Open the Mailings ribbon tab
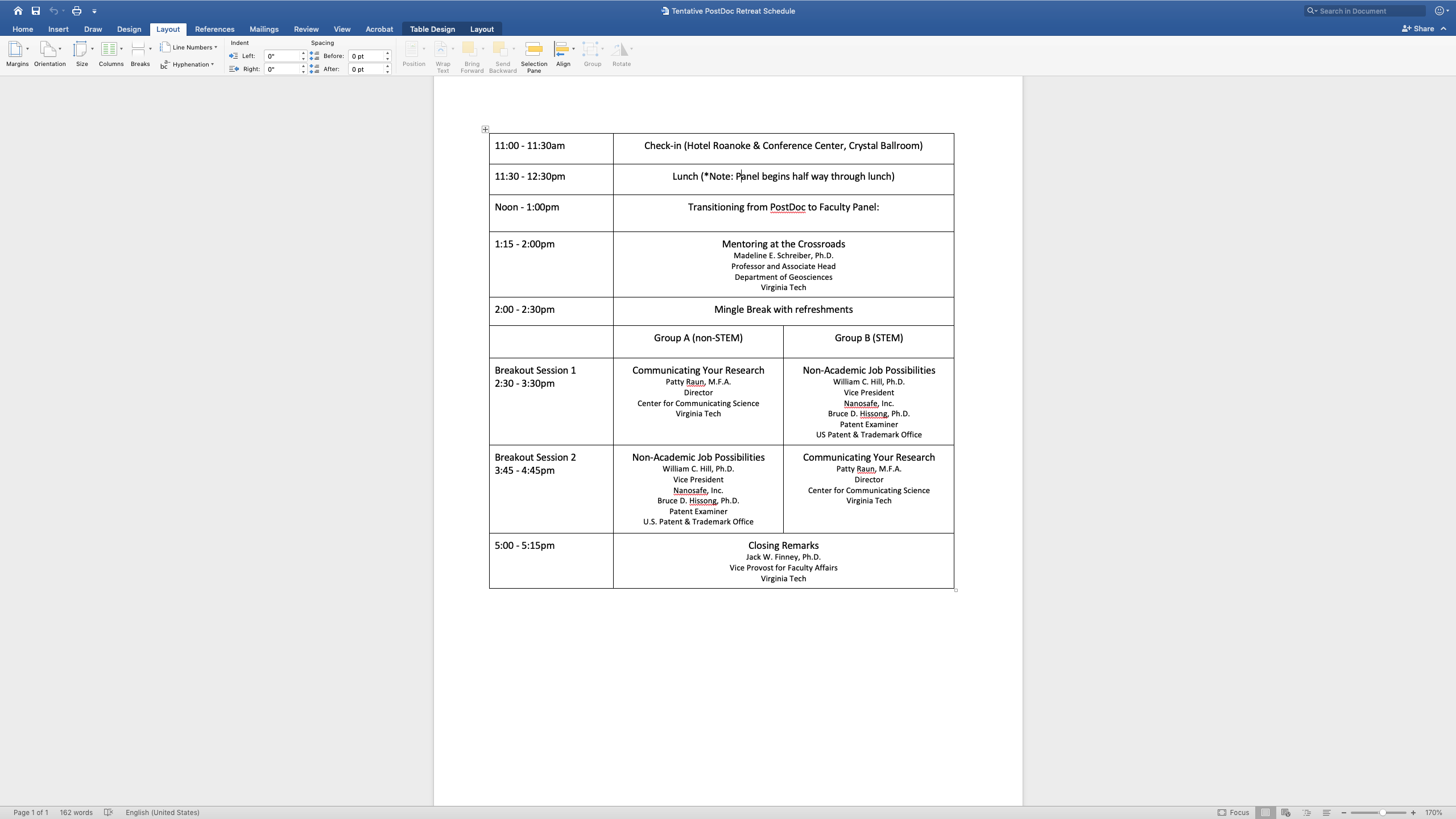This screenshot has height=819, width=1456. pyautogui.click(x=264, y=29)
